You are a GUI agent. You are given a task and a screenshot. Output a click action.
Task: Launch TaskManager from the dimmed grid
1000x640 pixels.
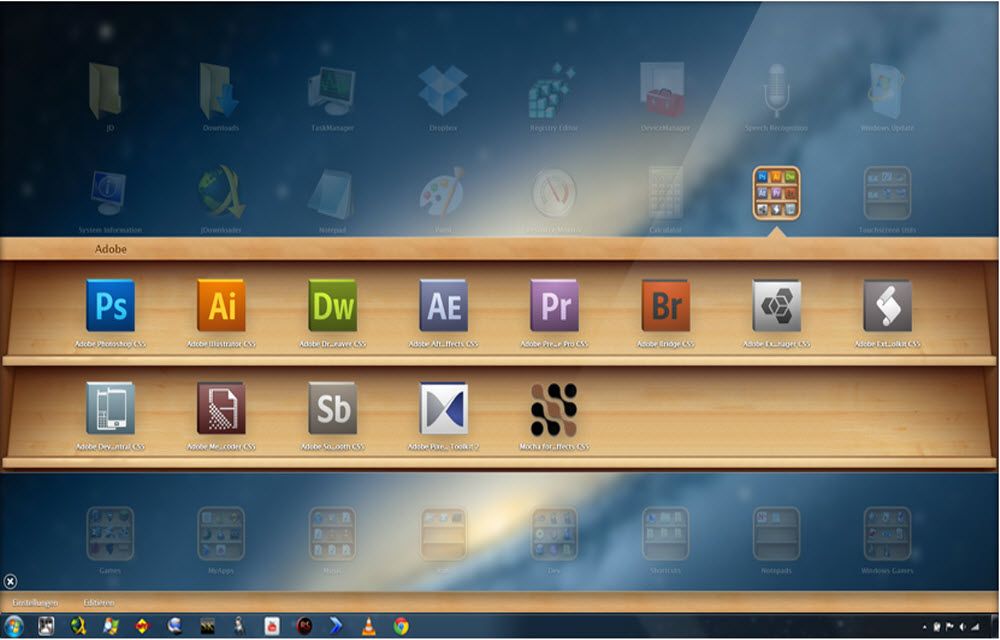332,91
